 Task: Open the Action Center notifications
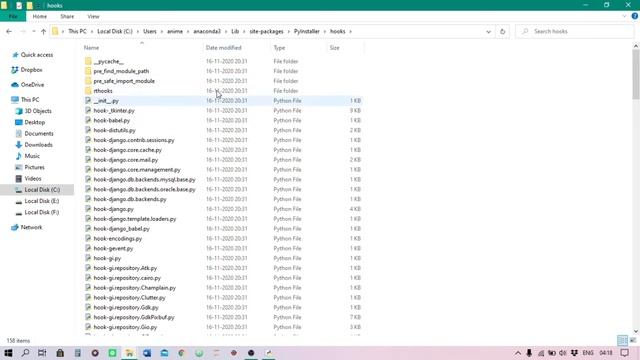pos(624,353)
